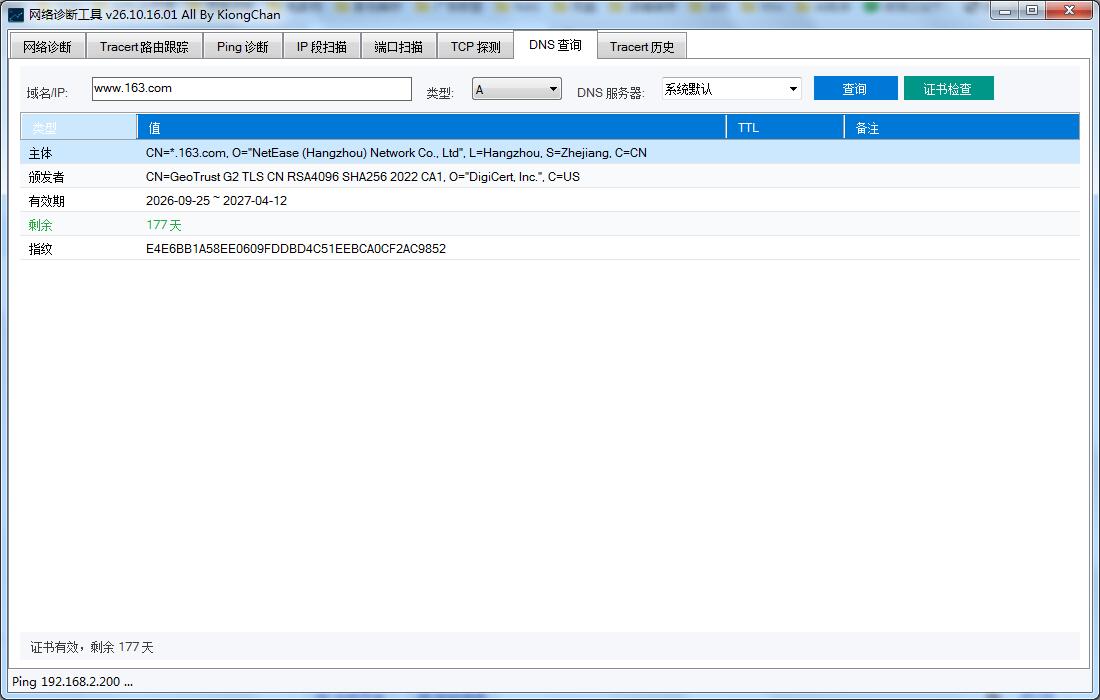1100x700 pixels.
Task: Select the DNS 查询 tab
Action: [x=555, y=45]
